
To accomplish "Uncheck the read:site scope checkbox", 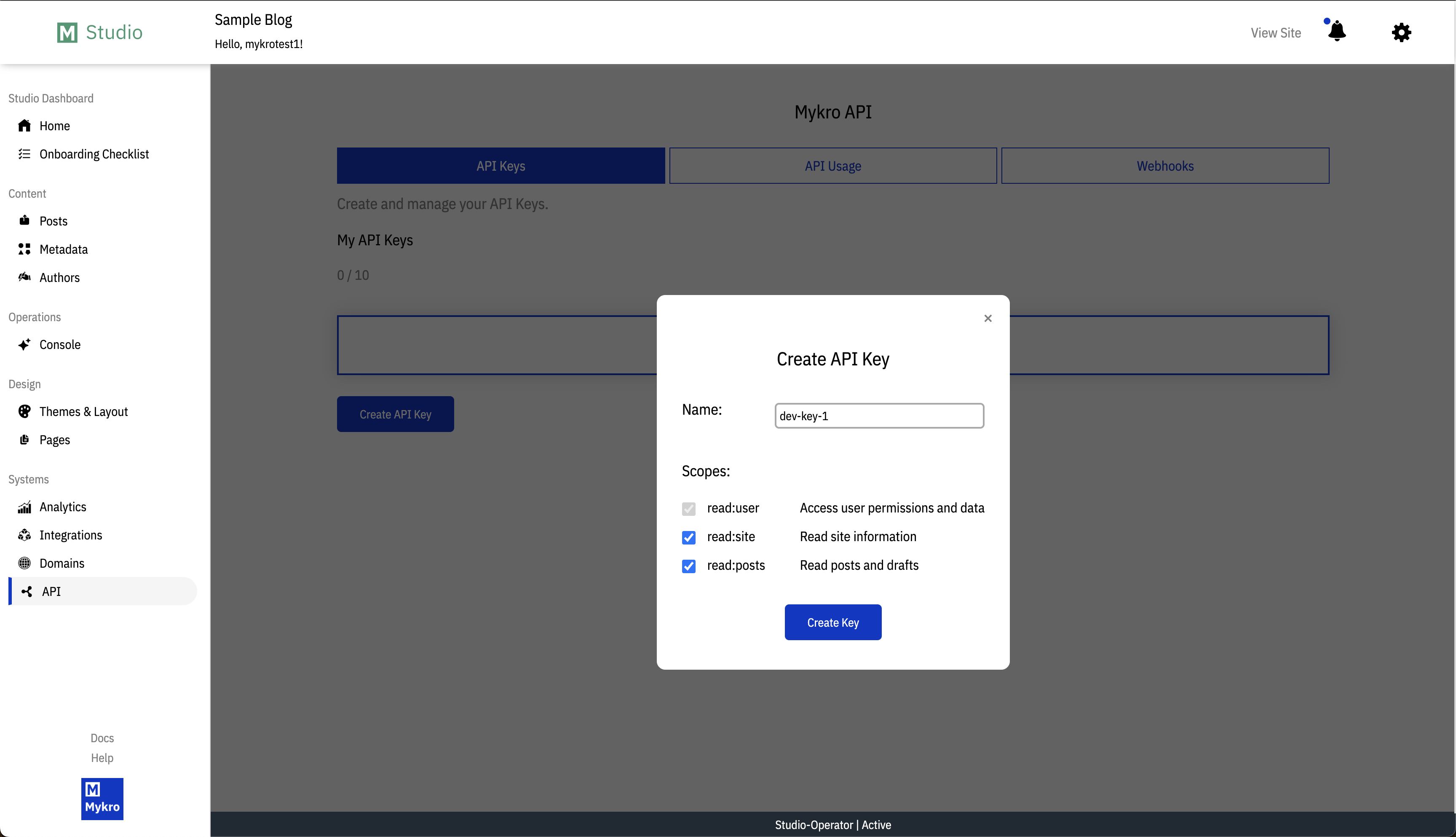I will click(x=688, y=537).
